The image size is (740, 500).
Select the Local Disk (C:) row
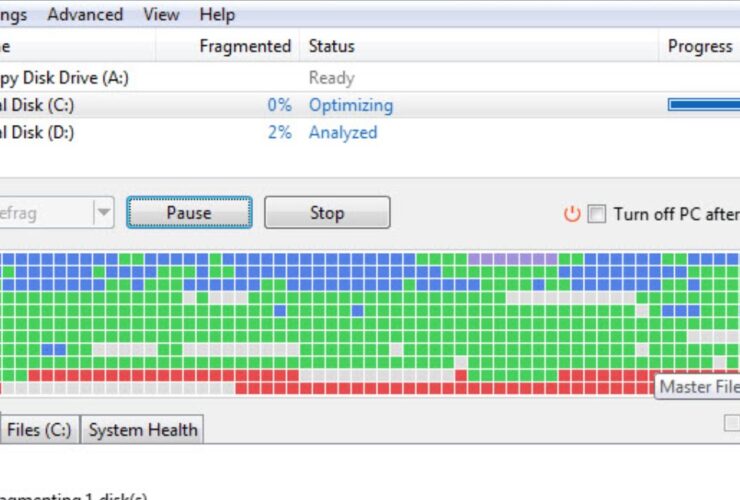click(x=38, y=105)
